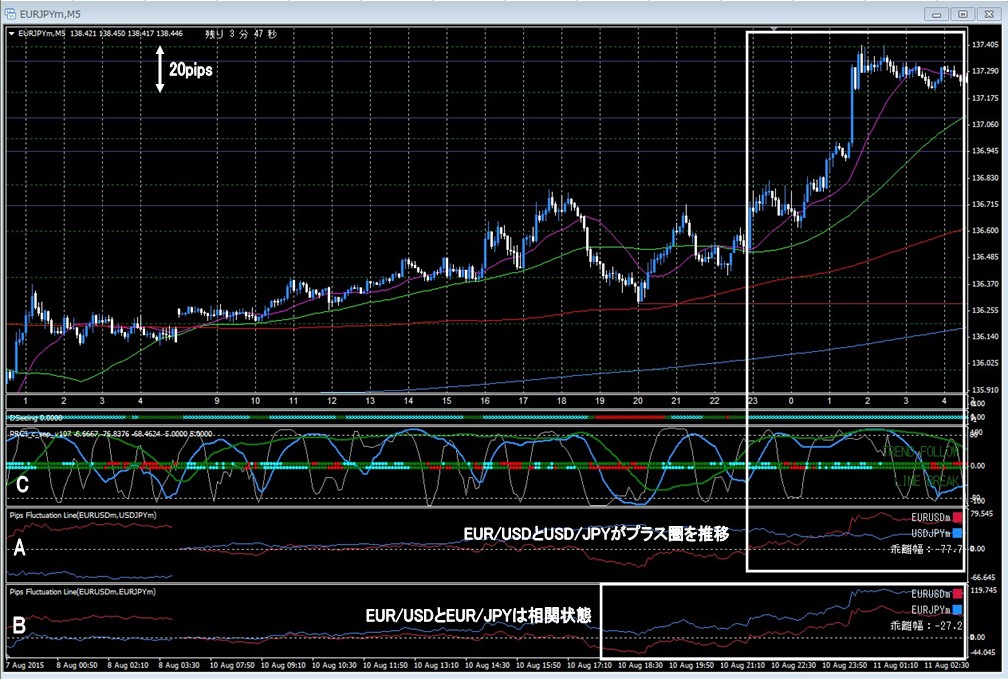Click the 79.545 scale value
This screenshot has height=679, width=1008.
(x=982, y=514)
